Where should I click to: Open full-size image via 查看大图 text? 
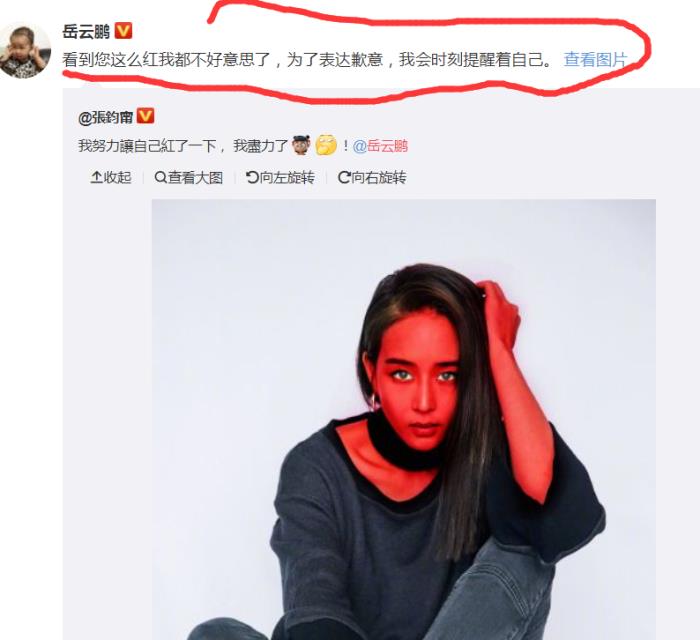[x=195, y=178]
